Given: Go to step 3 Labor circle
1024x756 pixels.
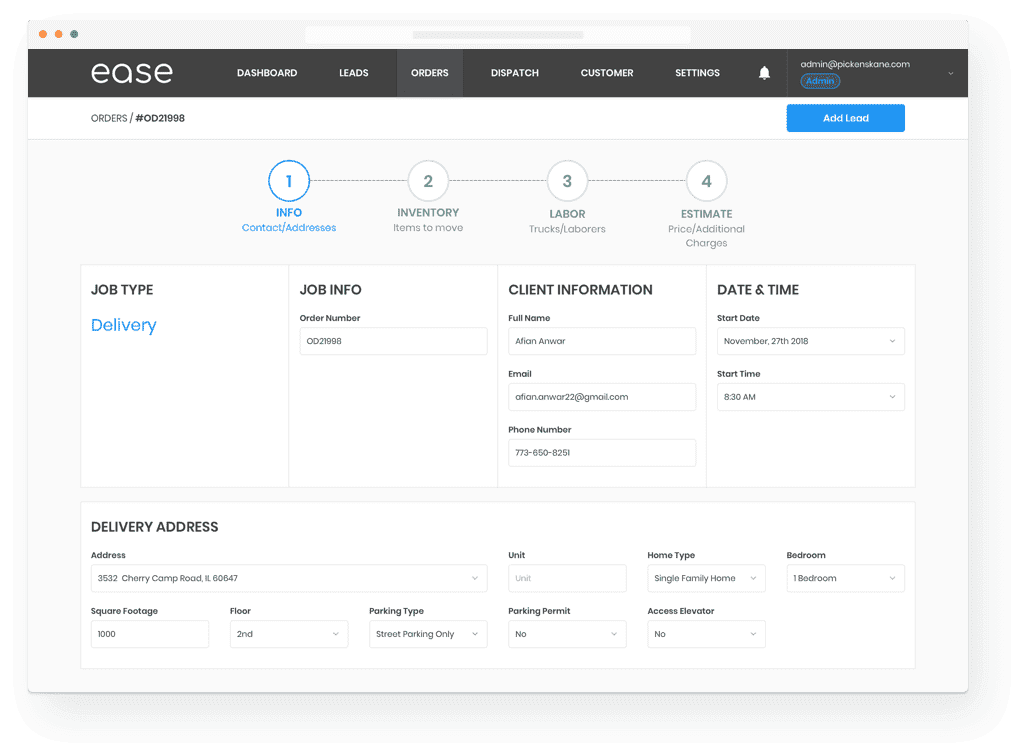Looking at the screenshot, I should click(x=567, y=181).
